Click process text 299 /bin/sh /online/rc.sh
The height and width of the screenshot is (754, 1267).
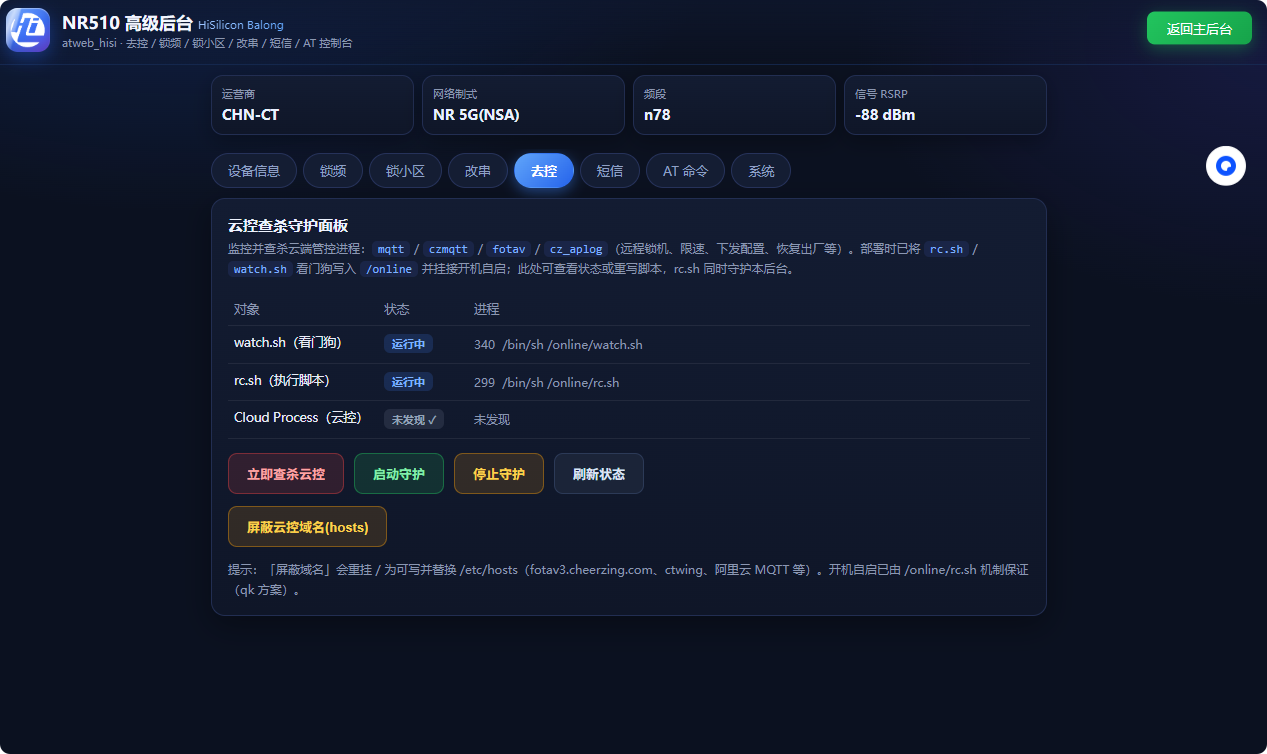tap(547, 383)
